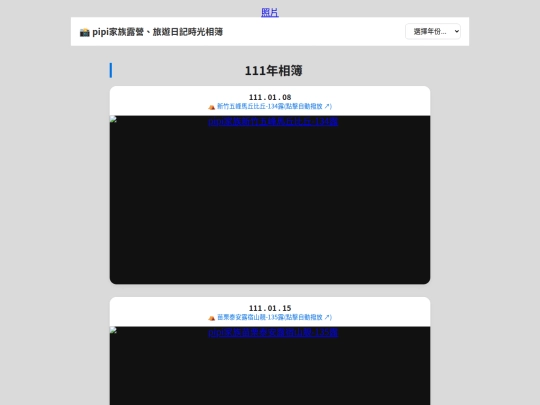Open the 135露 album image link

point(273,332)
